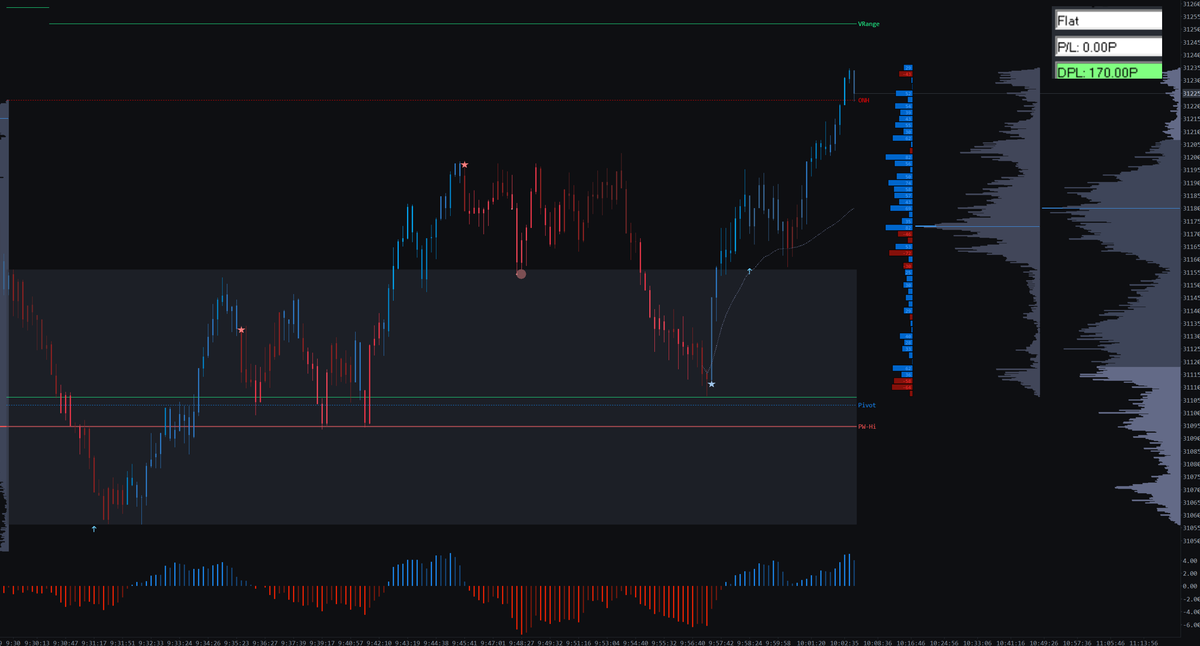
Task: Select the PW-Hi level label
Action: click(x=867, y=427)
